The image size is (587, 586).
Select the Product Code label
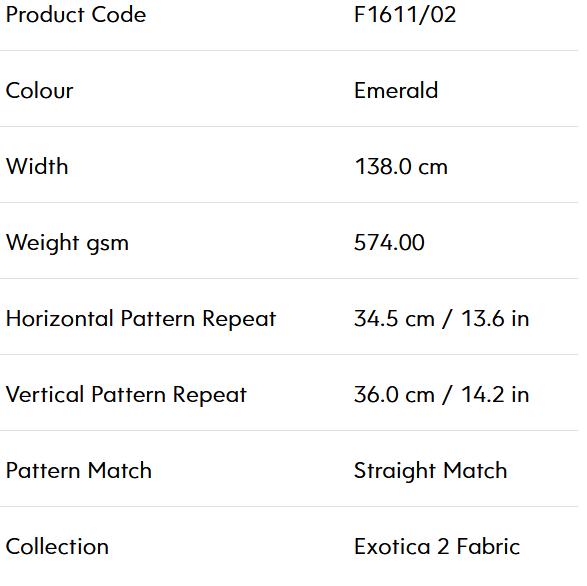(76, 15)
